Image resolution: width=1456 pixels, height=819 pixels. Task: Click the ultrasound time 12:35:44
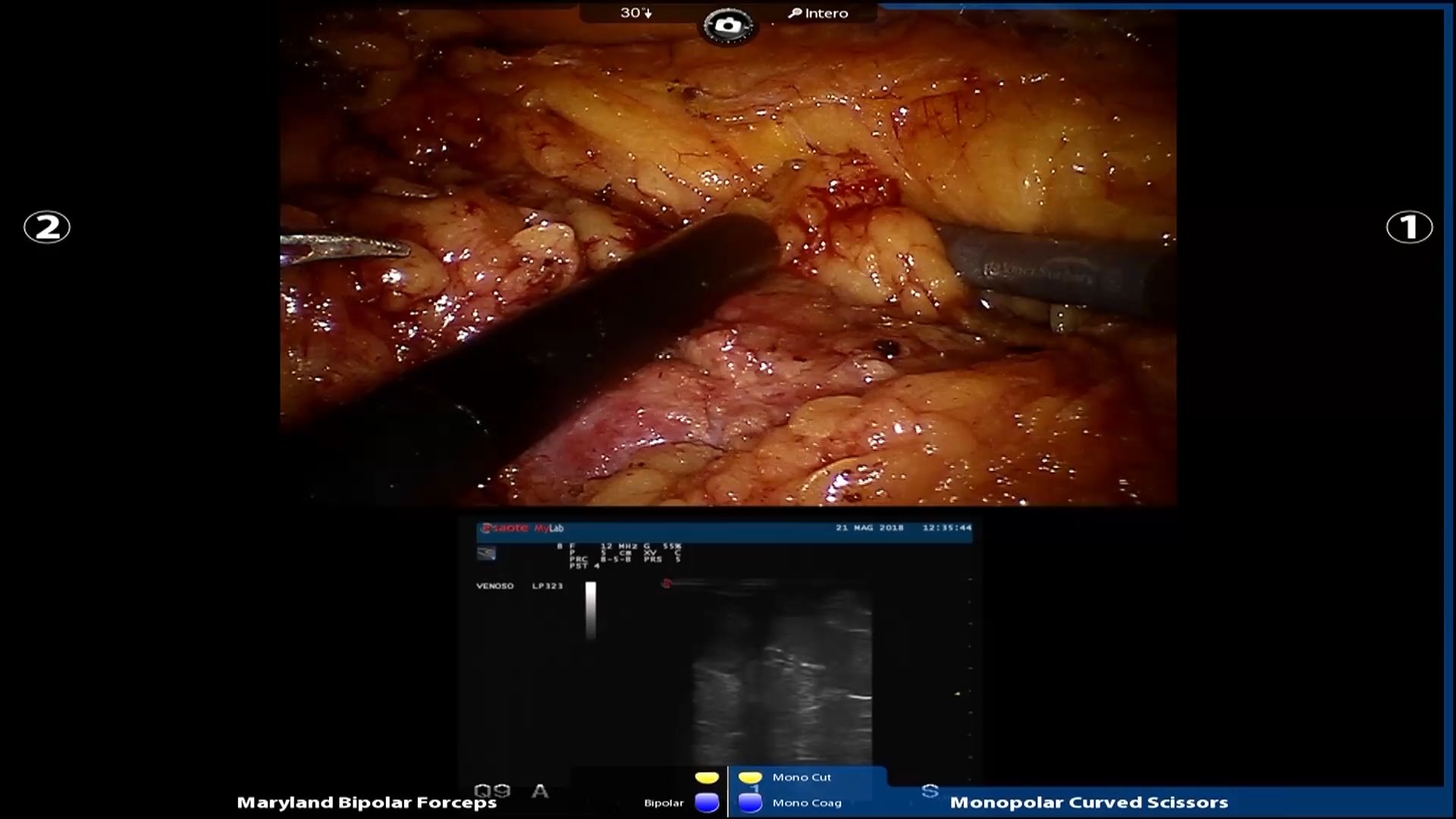pyautogui.click(x=947, y=528)
